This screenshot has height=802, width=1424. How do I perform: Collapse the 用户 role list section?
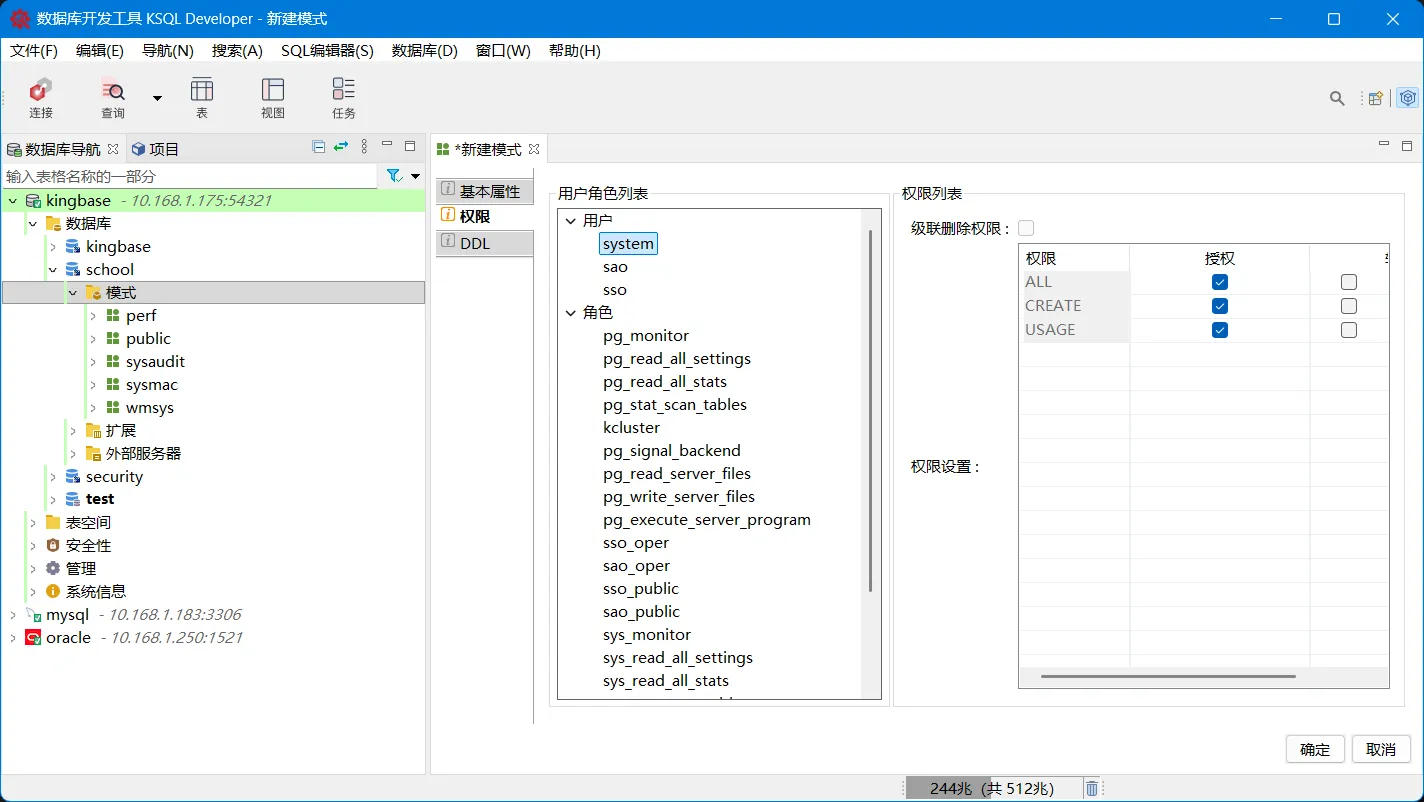click(x=570, y=220)
